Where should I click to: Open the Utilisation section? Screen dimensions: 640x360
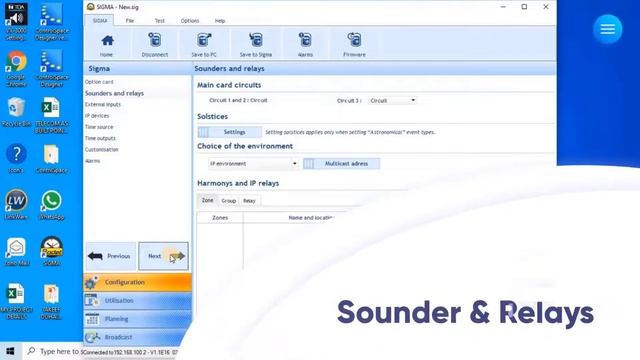(x=138, y=301)
